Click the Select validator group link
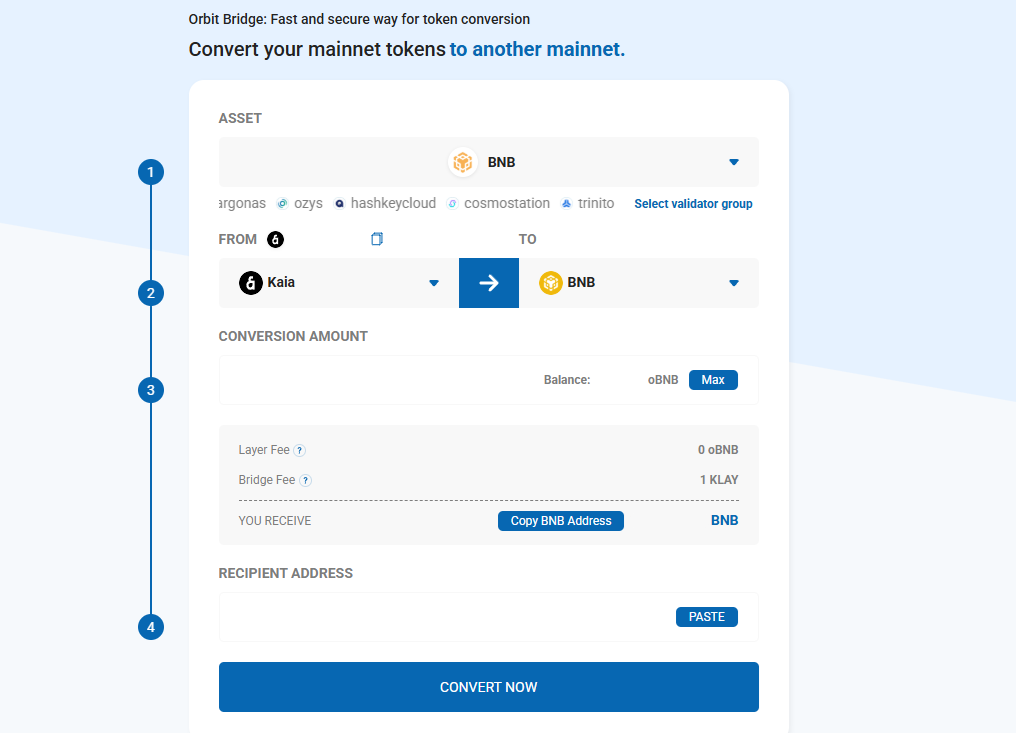The height and width of the screenshot is (733, 1016). coord(693,204)
